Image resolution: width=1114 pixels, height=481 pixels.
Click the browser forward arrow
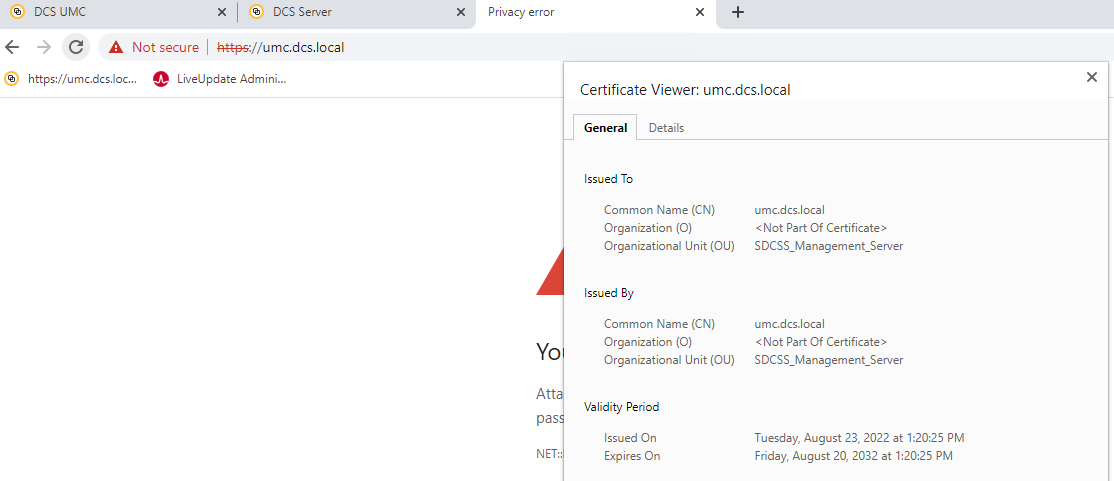point(43,47)
